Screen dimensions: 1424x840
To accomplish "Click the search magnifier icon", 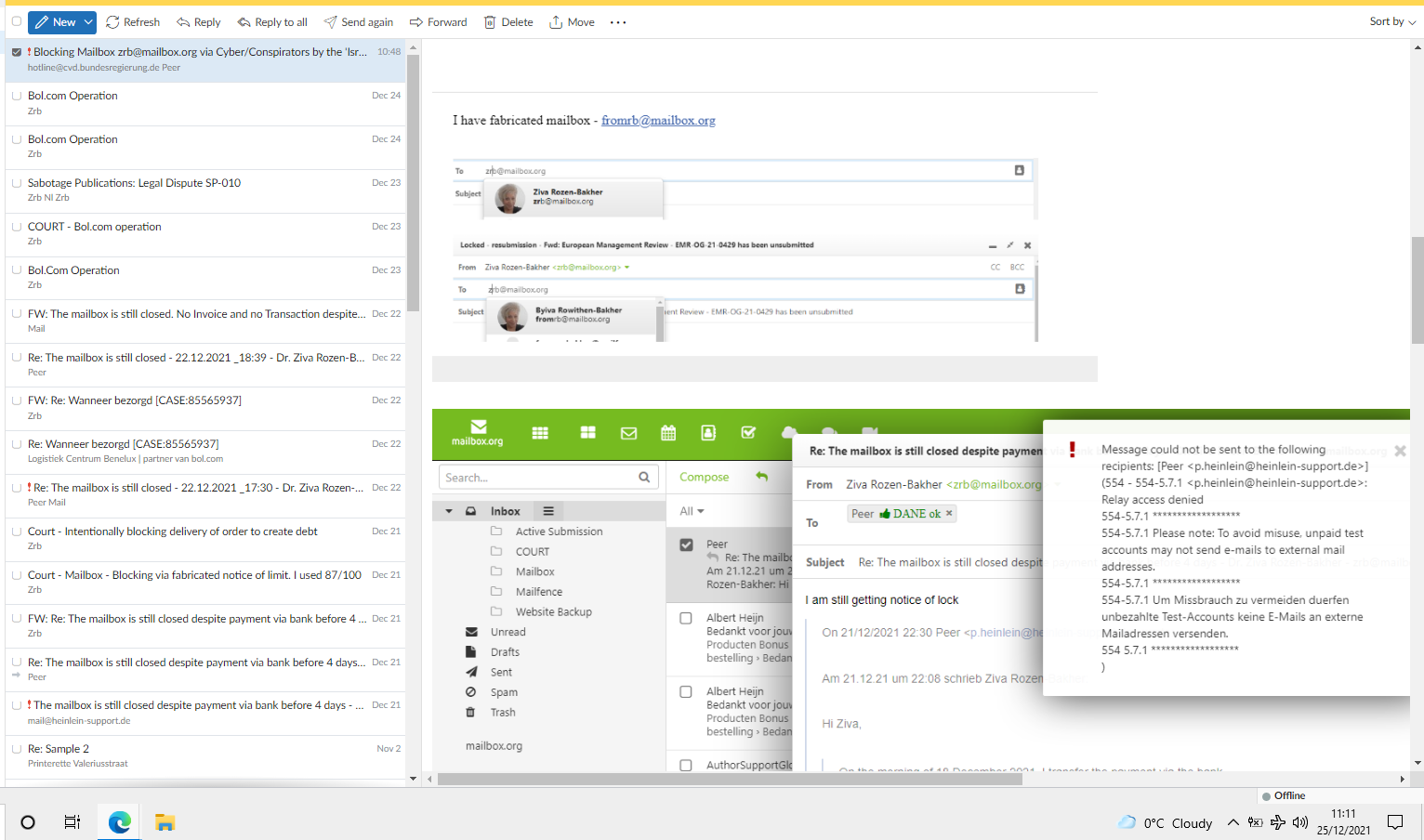I will 644,478.
